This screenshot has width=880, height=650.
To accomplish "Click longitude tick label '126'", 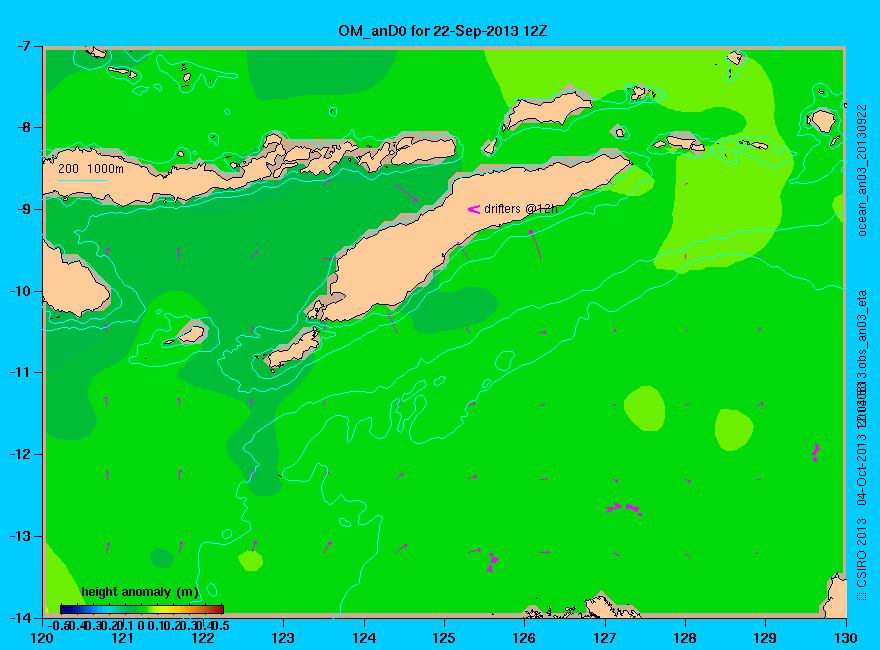I will tap(524, 638).
